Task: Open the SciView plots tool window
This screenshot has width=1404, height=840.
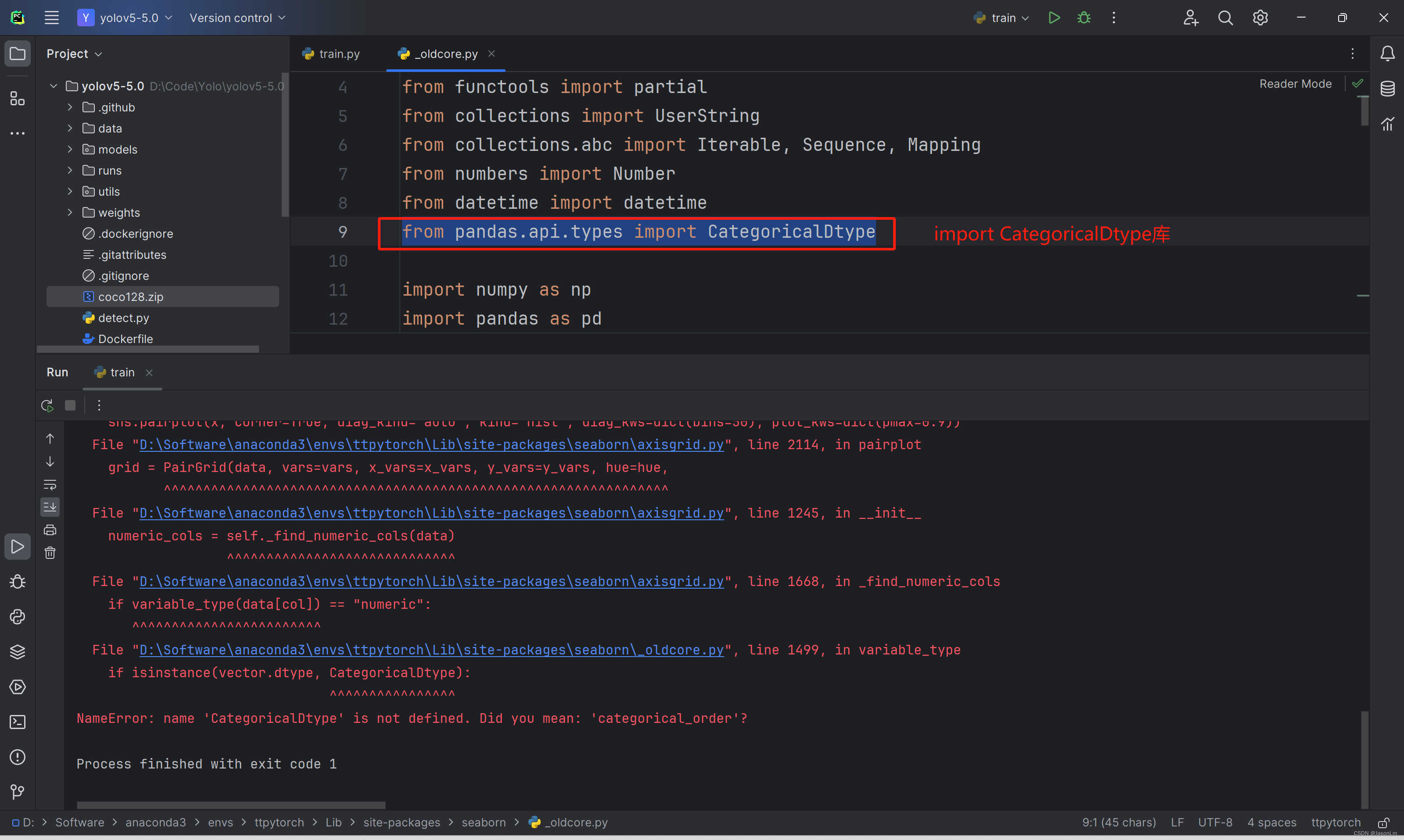Action: pos(1387,123)
